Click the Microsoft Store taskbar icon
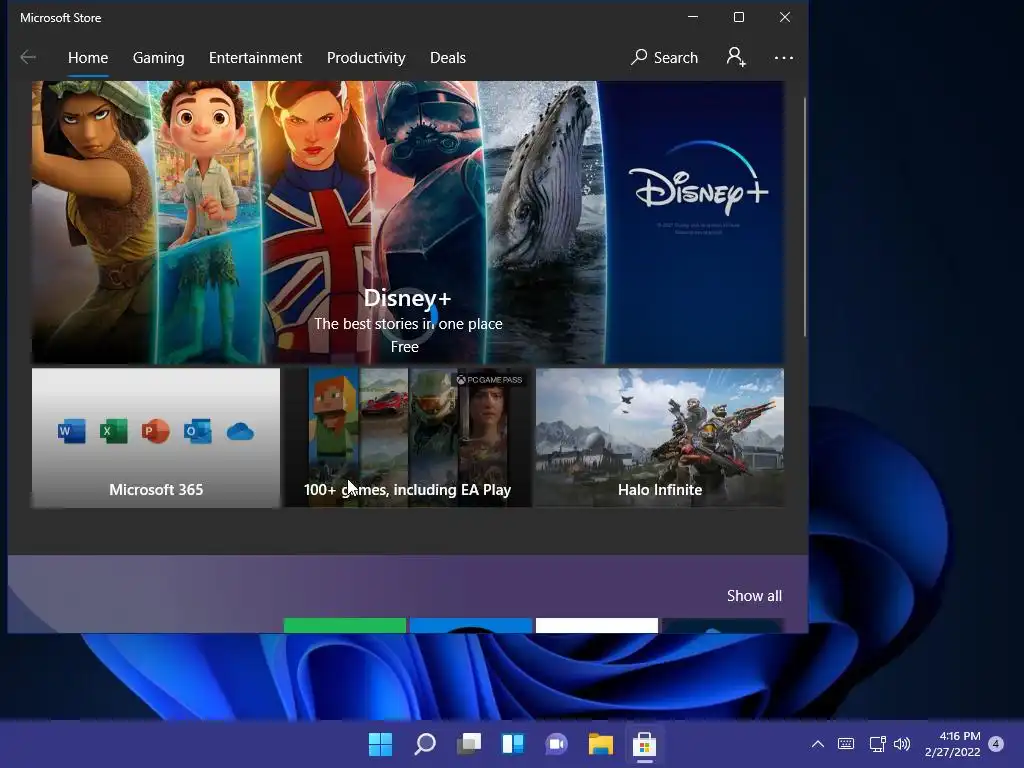Screen dimensions: 1024x768 coord(644,744)
